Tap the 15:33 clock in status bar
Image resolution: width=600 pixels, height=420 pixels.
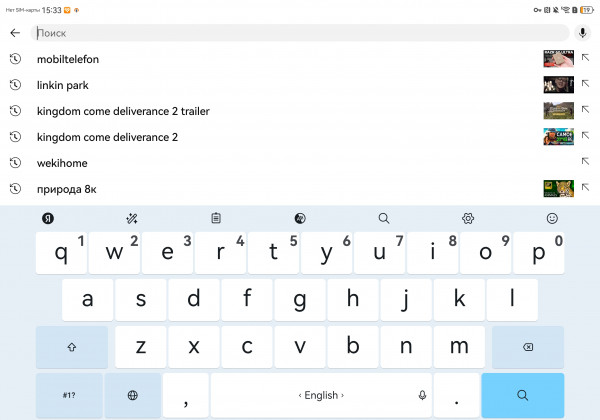click(51, 10)
